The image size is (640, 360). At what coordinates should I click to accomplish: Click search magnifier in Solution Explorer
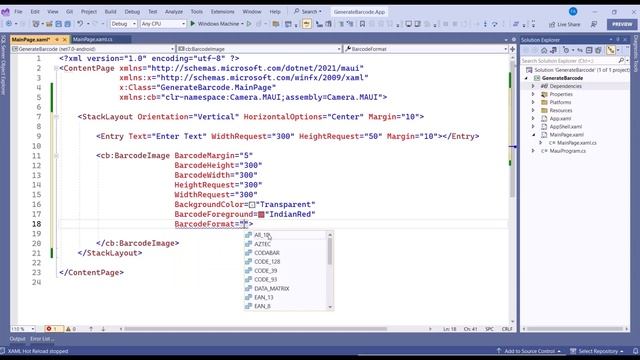click(x=621, y=60)
